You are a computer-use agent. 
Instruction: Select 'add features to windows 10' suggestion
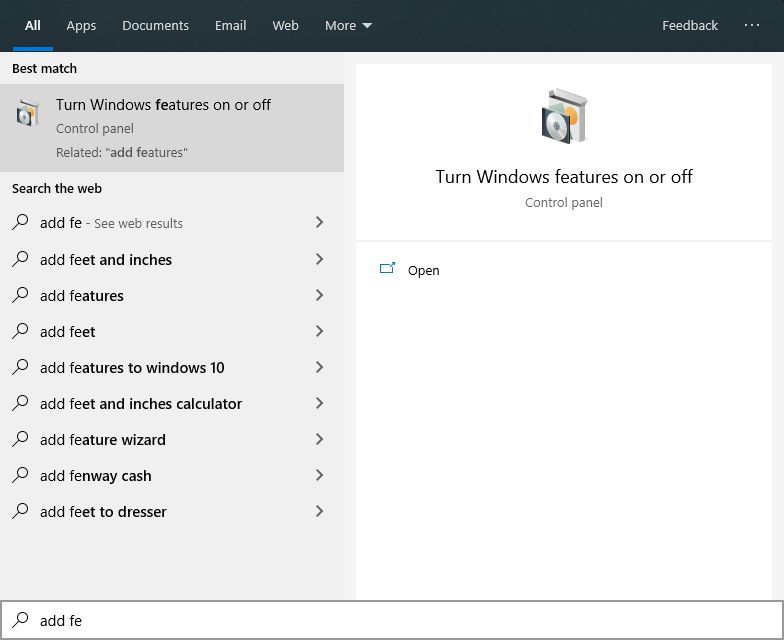click(172, 368)
